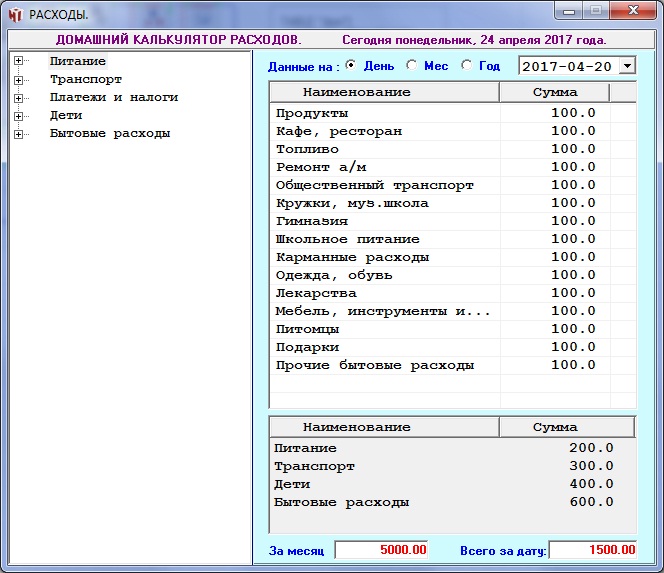Close the РАСХОДЫ window
Image resolution: width=664 pixels, height=573 pixels.
[633, 11]
